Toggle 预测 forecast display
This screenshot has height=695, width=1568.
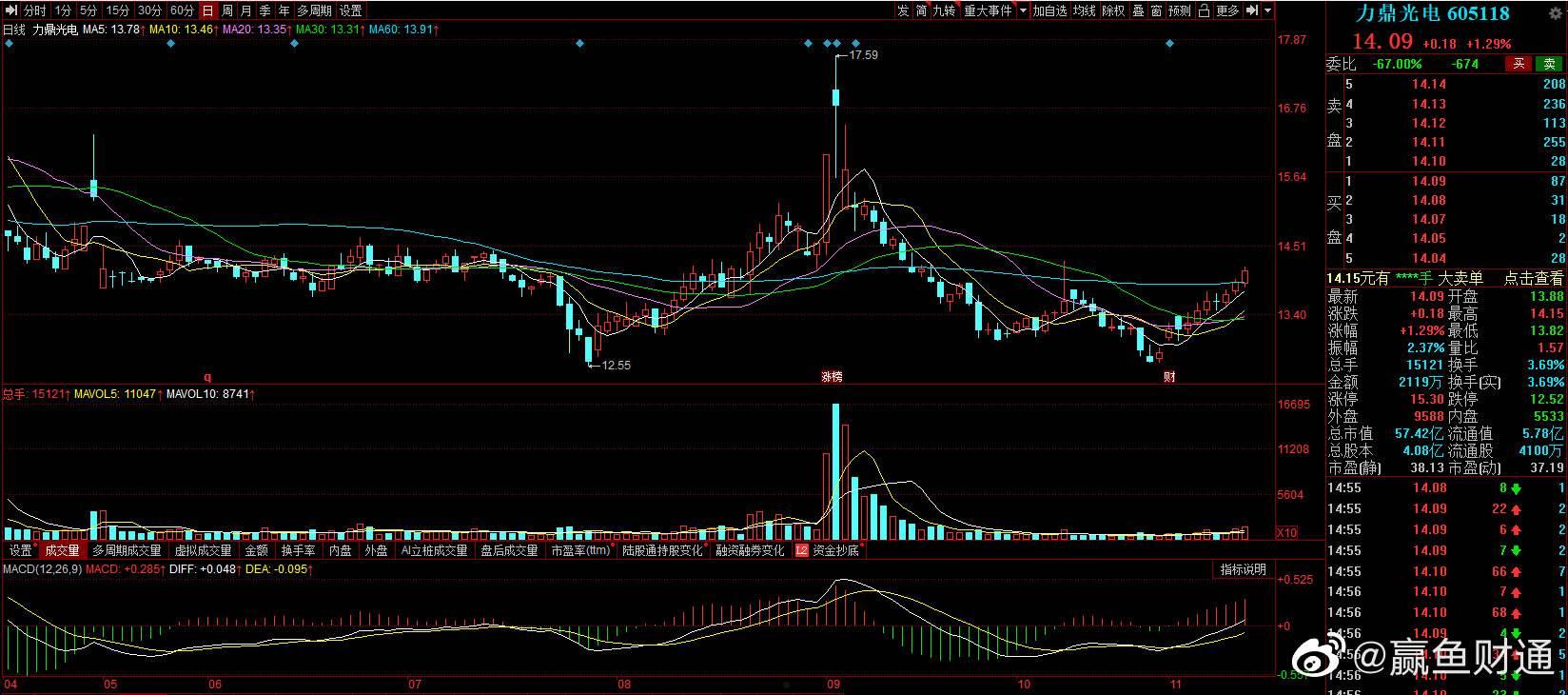coord(1180,10)
